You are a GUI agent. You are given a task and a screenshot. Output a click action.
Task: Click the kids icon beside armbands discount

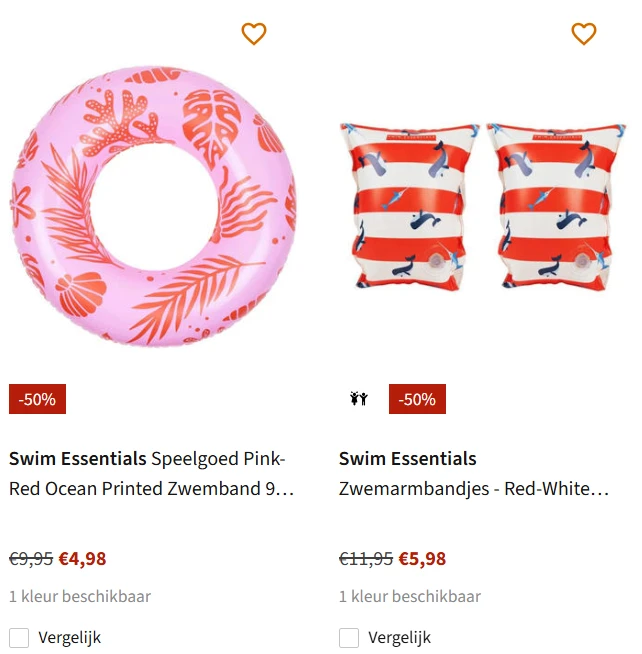tap(359, 399)
